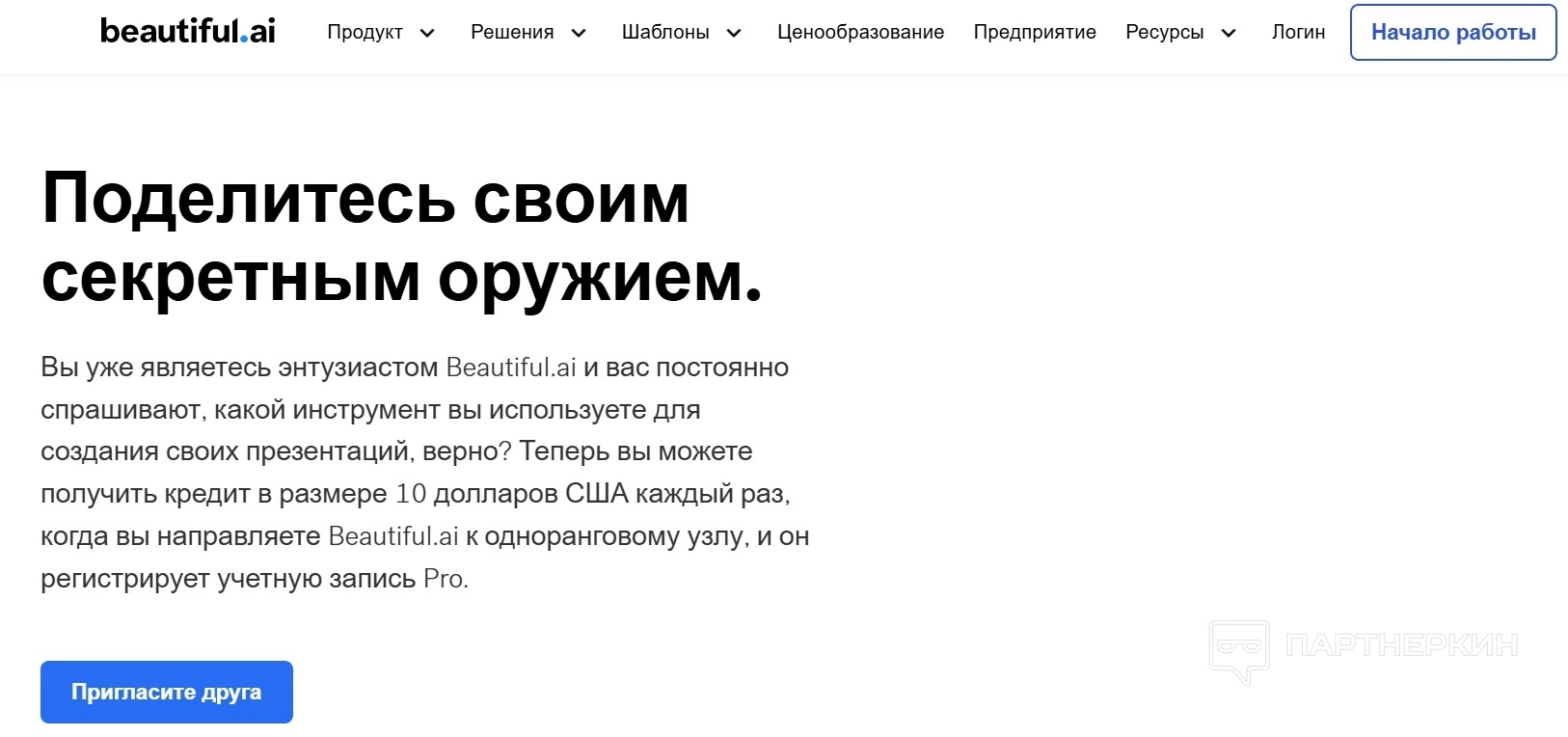Click the beautiful.ai logo
1568x737 pixels.
click(188, 31)
